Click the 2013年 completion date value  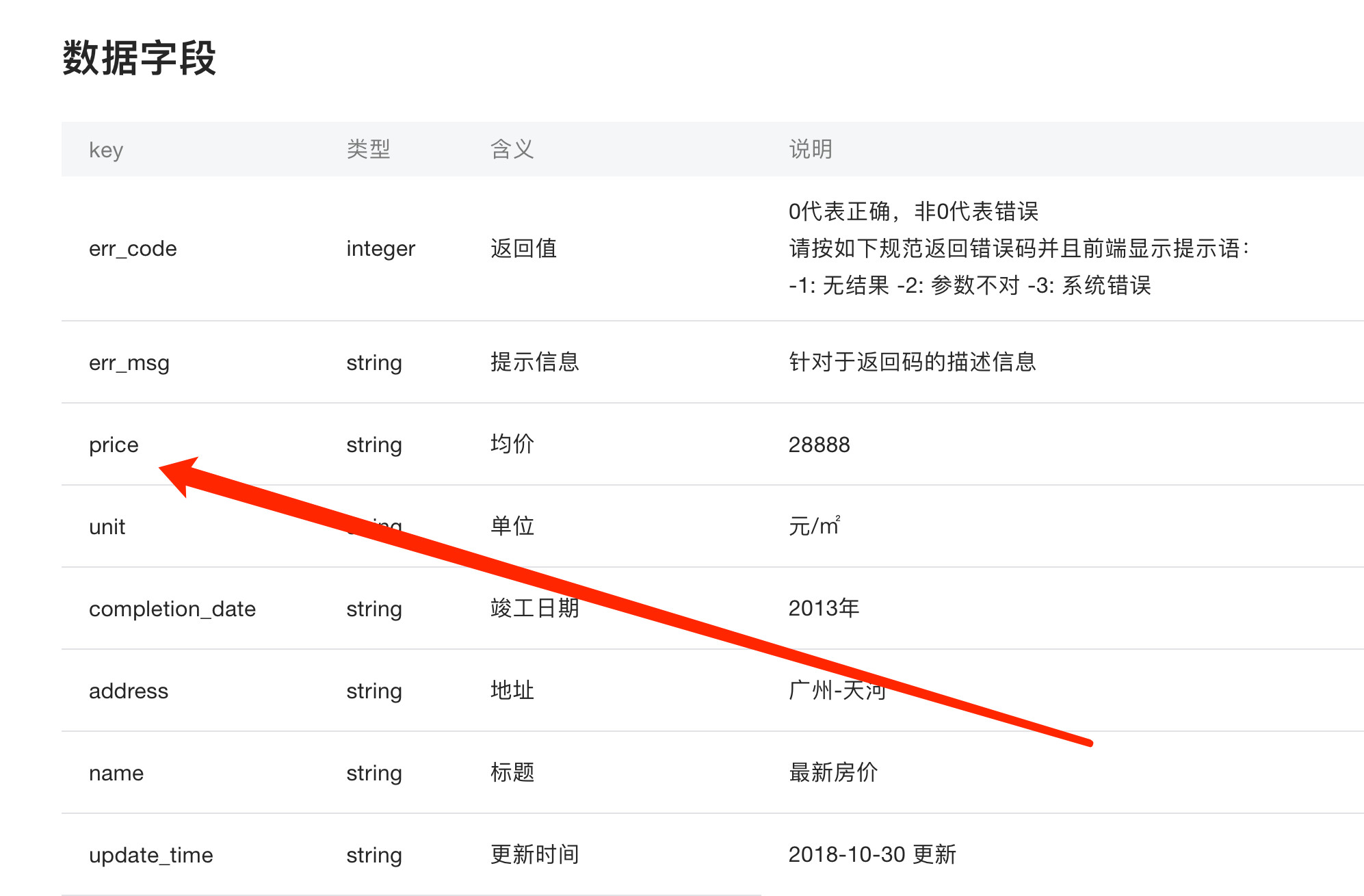coord(824,608)
